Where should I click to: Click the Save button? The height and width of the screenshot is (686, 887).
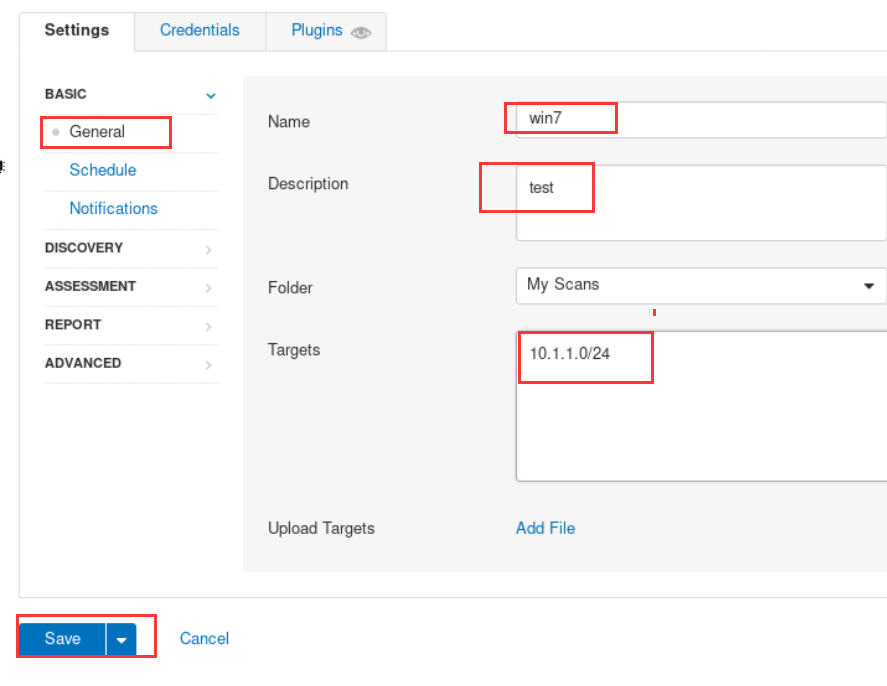point(62,639)
